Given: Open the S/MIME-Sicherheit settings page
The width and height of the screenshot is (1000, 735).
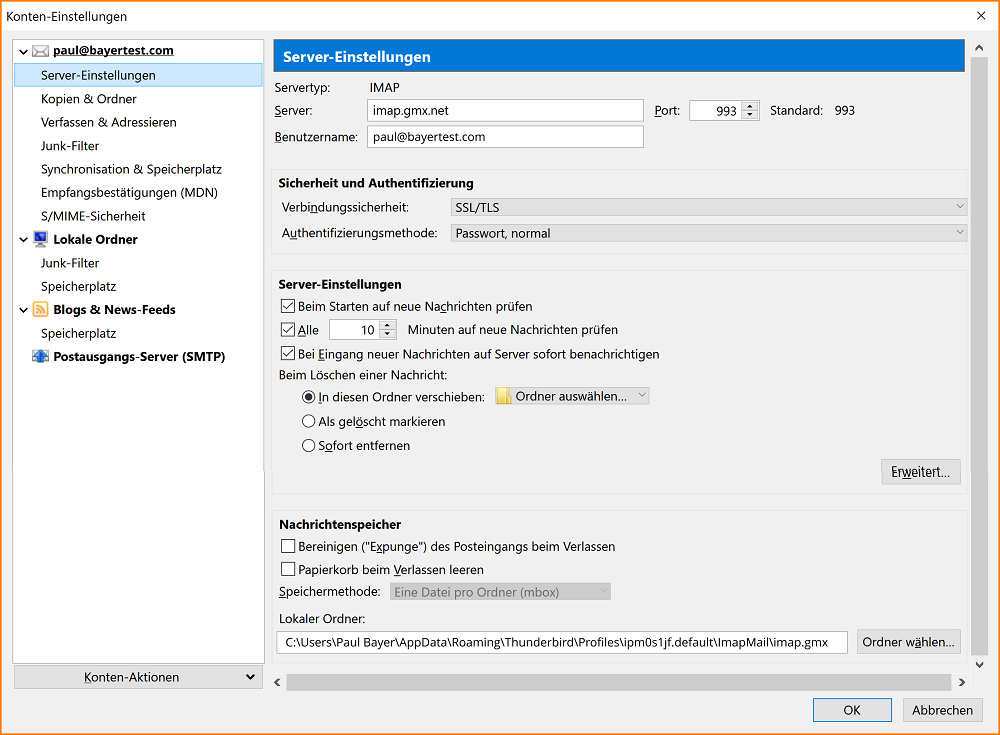Looking at the screenshot, I should click(93, 216).
